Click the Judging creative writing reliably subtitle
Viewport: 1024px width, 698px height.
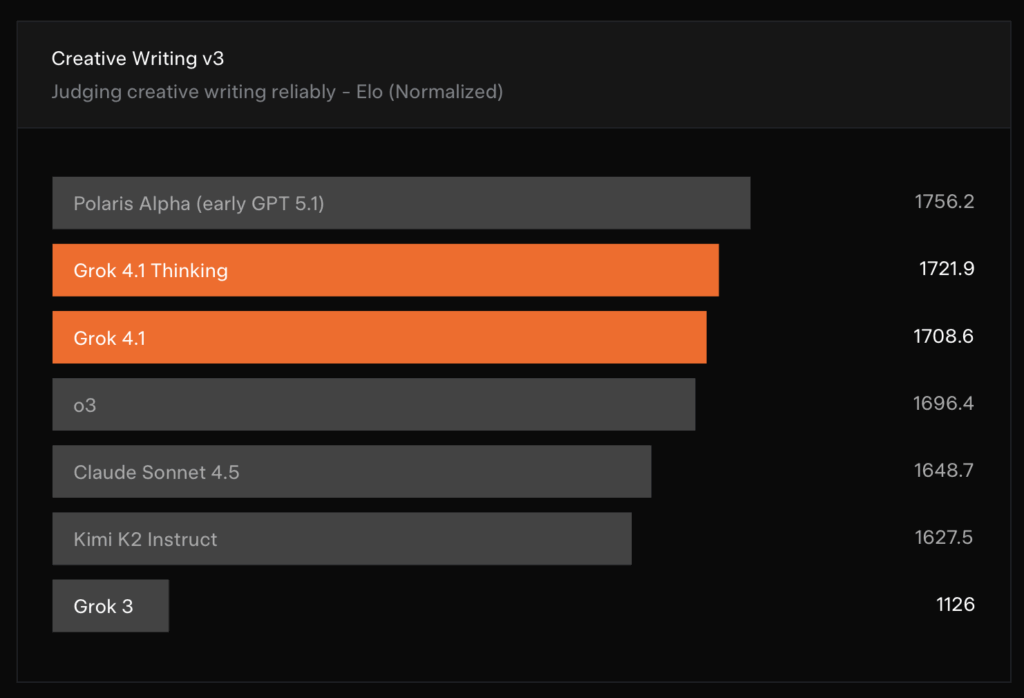tap(277, 92)
